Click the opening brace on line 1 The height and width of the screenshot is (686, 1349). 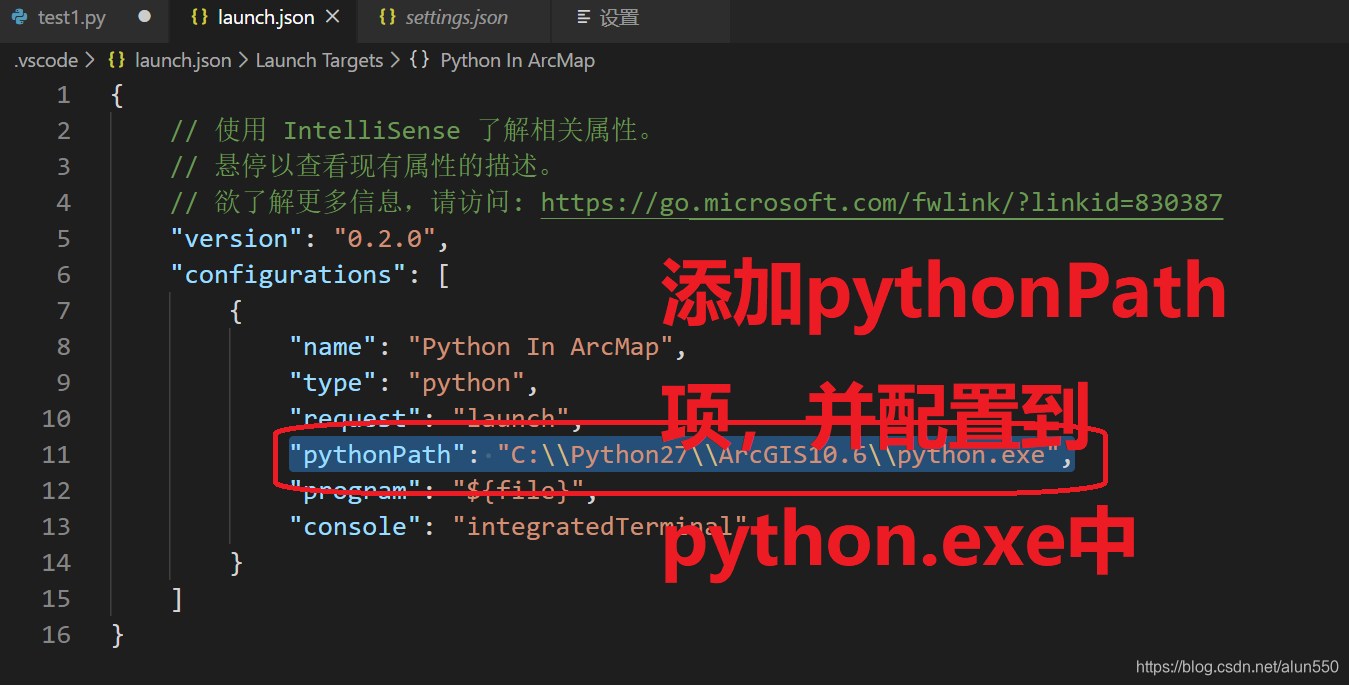118,95
